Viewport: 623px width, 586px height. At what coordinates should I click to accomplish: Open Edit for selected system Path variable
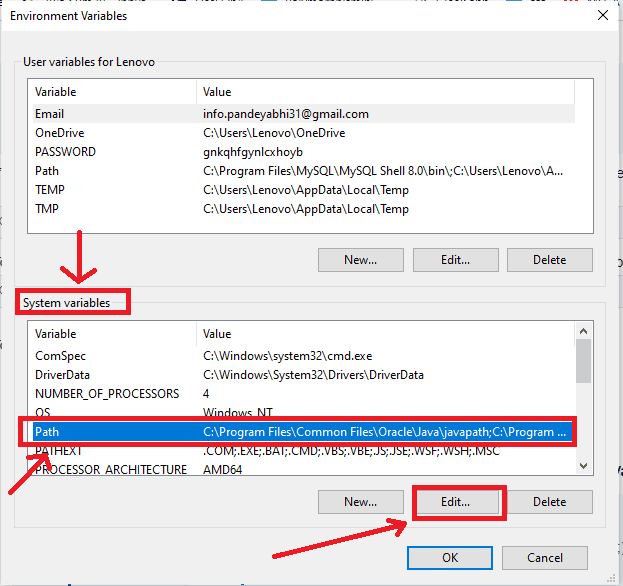(x=455, y=501)
